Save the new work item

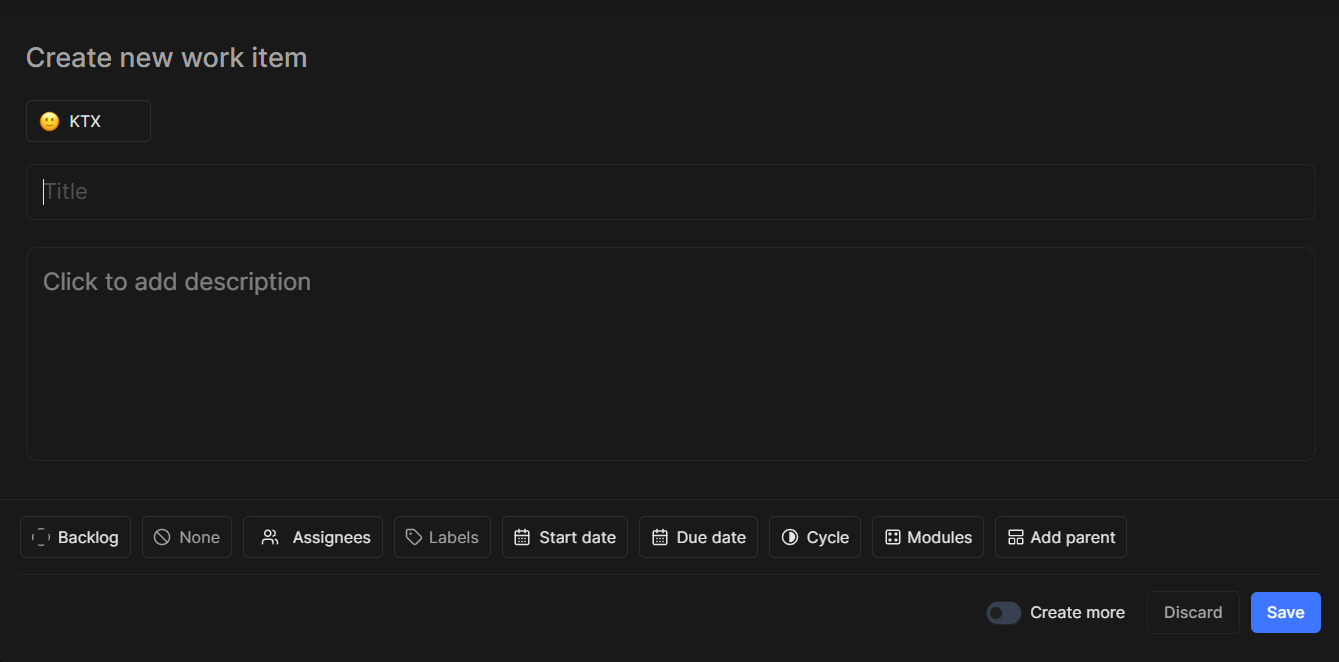coord(1285,613)
